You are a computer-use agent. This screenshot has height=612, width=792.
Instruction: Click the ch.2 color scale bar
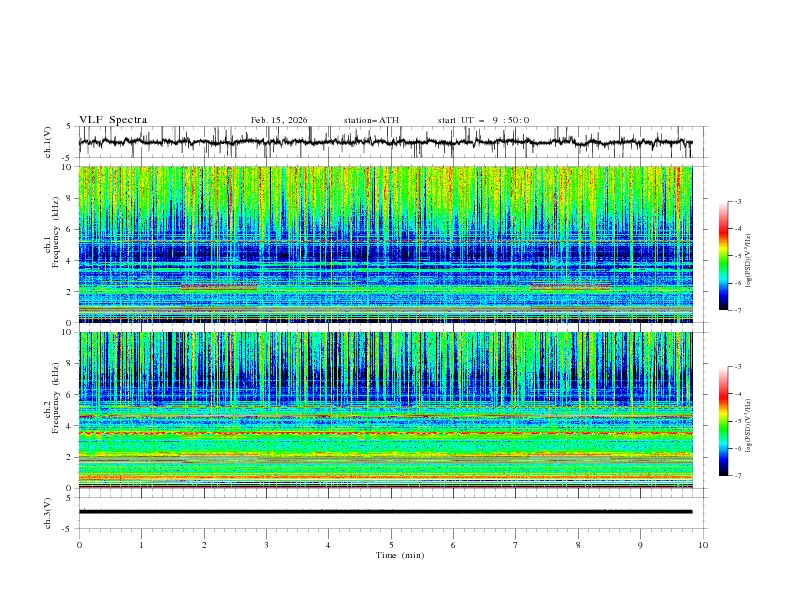pos(724,421)
